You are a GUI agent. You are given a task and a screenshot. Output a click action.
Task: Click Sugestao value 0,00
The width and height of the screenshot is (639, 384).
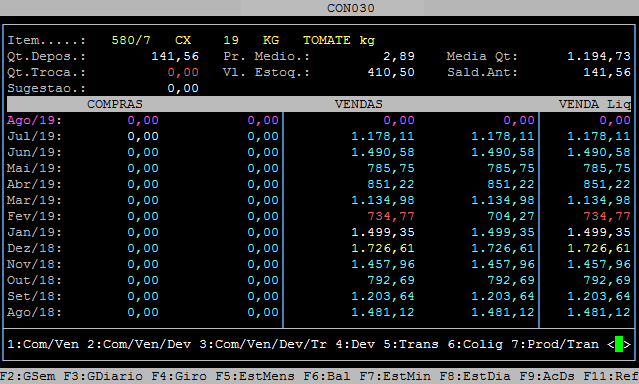click(183, 88)
